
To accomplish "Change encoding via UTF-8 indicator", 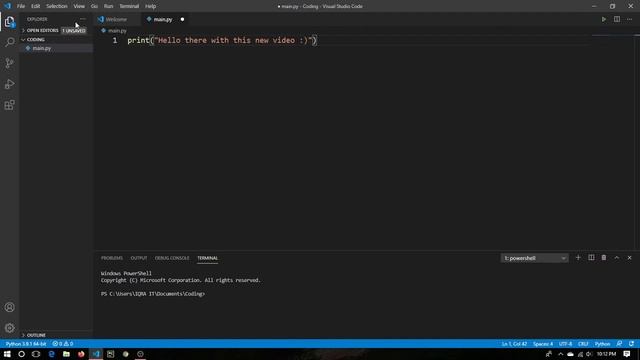I will [565, 344].
